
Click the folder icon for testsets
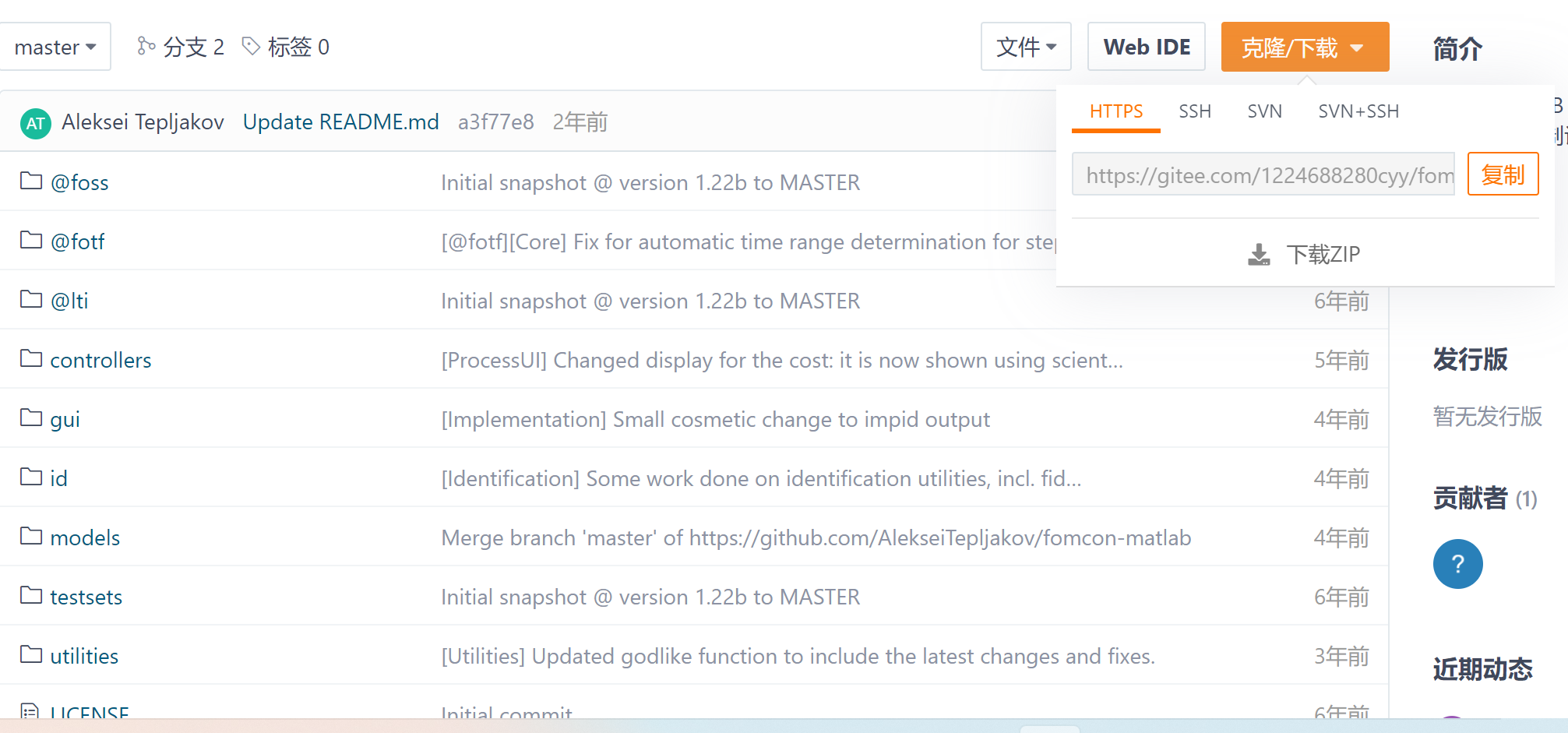(31, 595)
